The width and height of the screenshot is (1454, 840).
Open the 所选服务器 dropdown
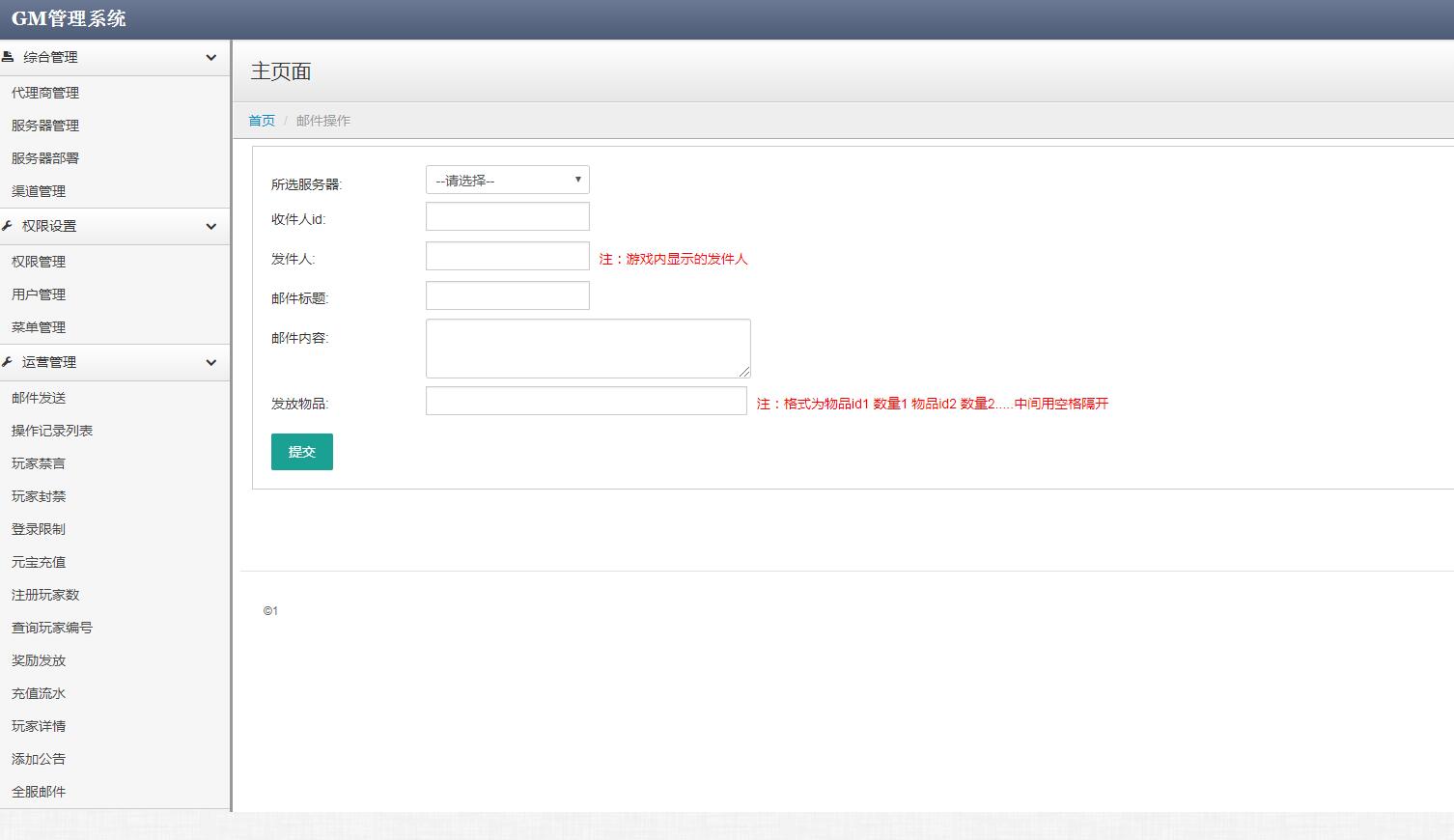click(x=507, y=180)
